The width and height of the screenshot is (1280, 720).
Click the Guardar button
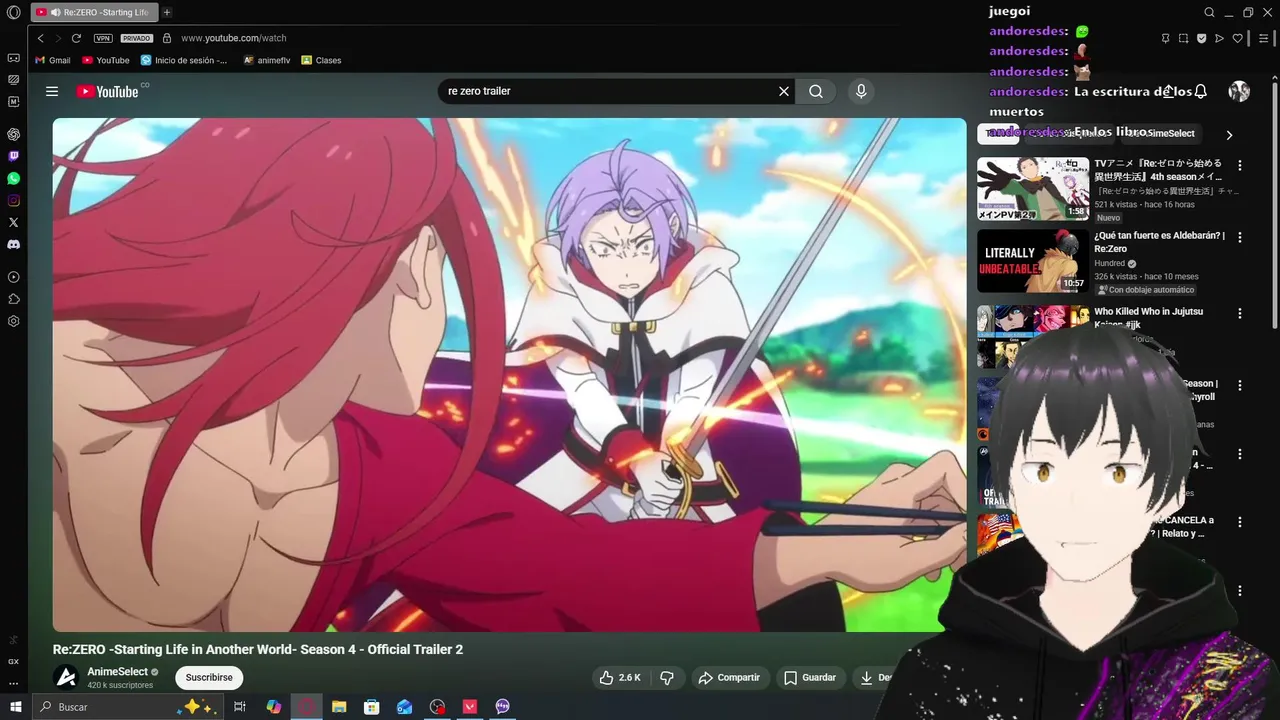810,678
